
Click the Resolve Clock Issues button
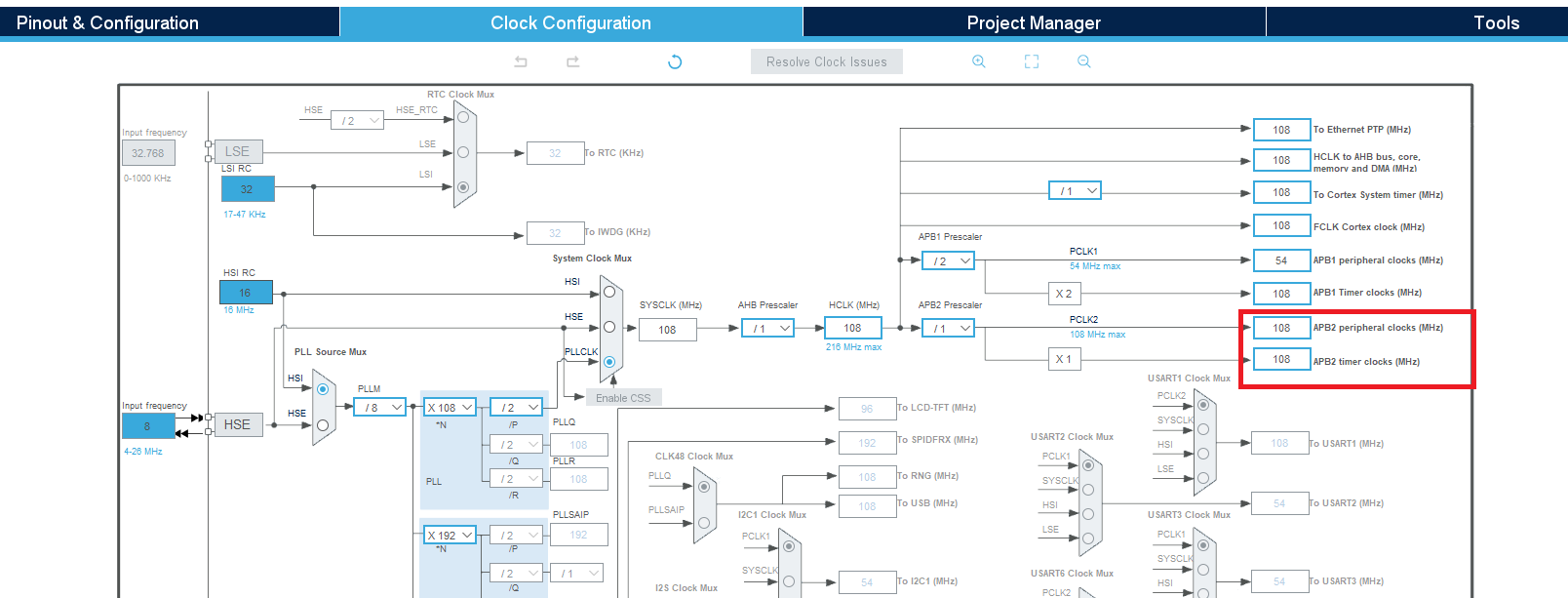[826, 61]
